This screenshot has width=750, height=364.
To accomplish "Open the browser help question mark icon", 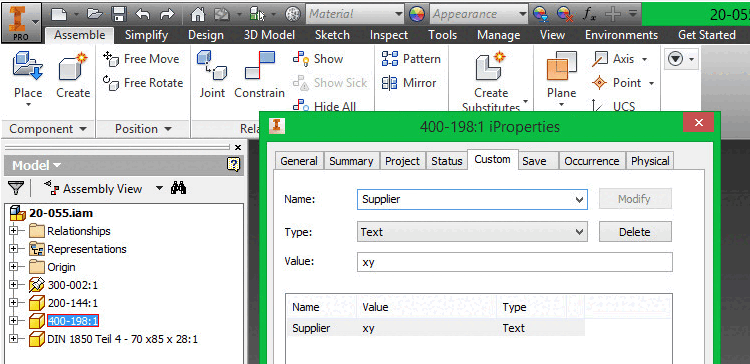I will pyautogui.click(x=232, y=165).
